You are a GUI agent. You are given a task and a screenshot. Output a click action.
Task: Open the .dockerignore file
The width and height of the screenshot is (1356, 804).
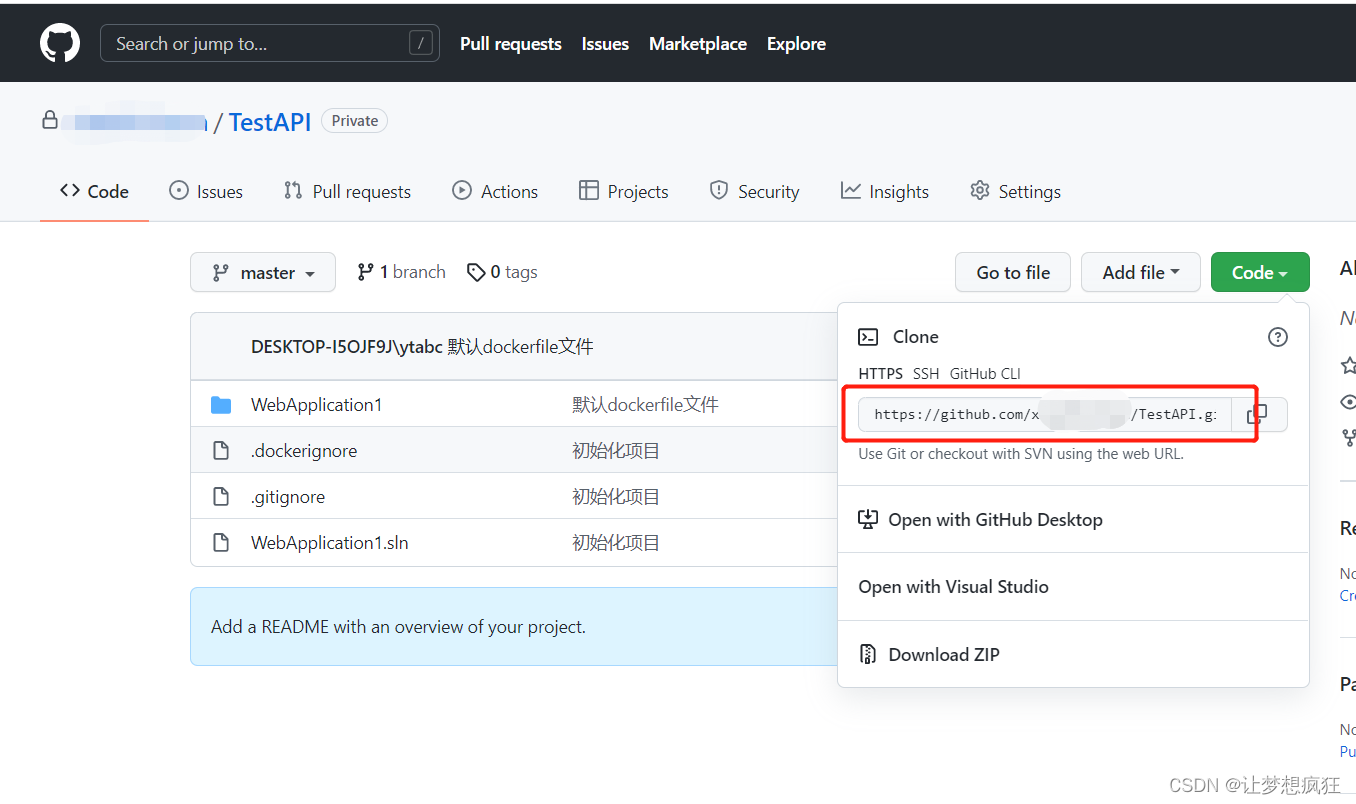pos(304,451)
